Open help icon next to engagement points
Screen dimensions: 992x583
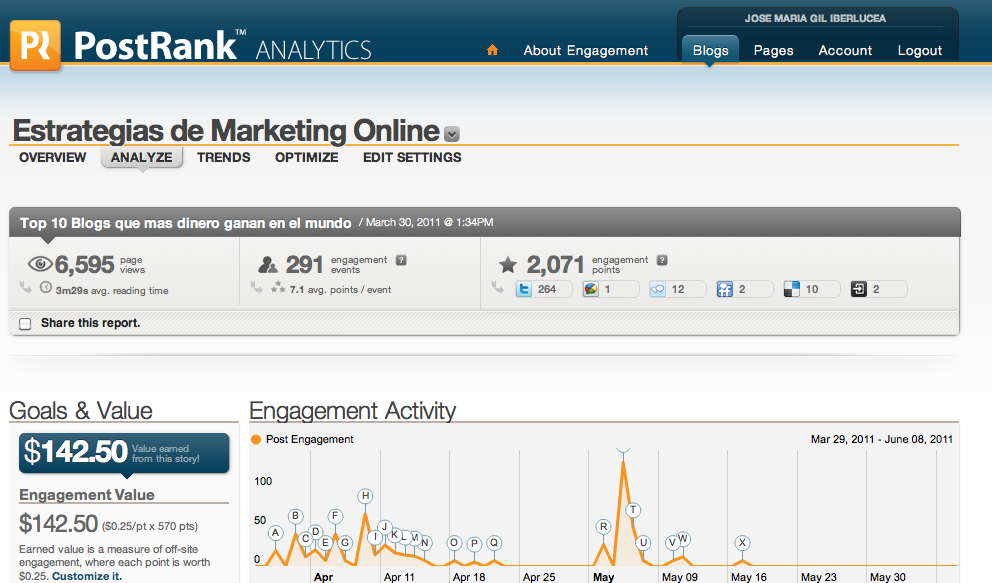[x=662, y=260]
